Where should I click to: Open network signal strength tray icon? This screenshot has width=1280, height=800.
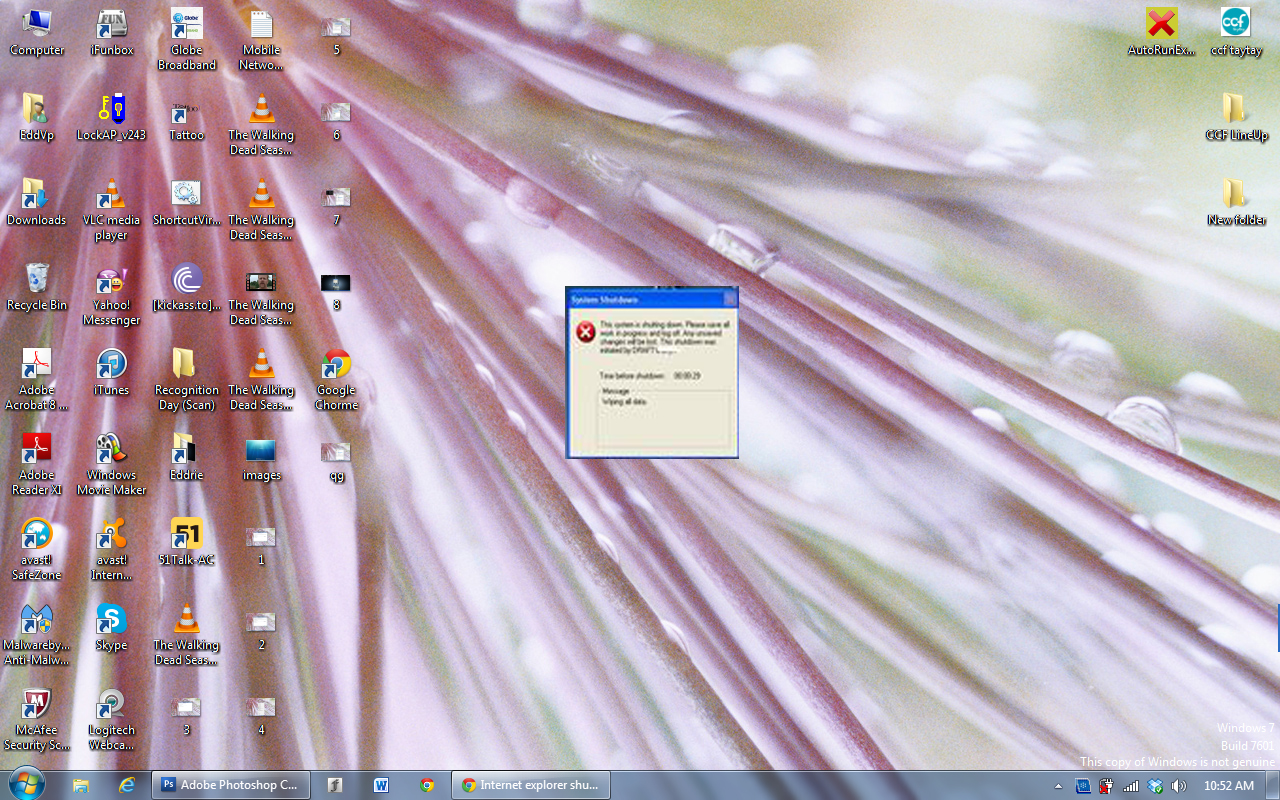[1131, 786]
